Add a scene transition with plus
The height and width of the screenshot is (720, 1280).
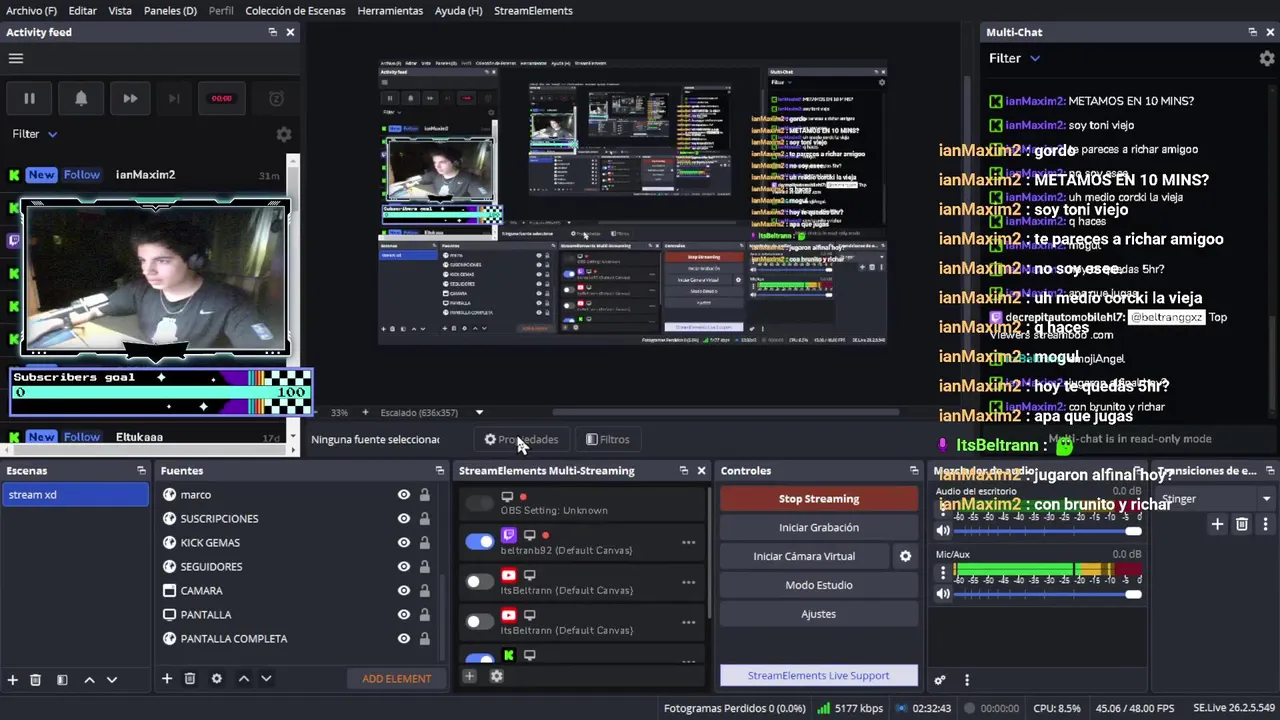pos(1217,524)
